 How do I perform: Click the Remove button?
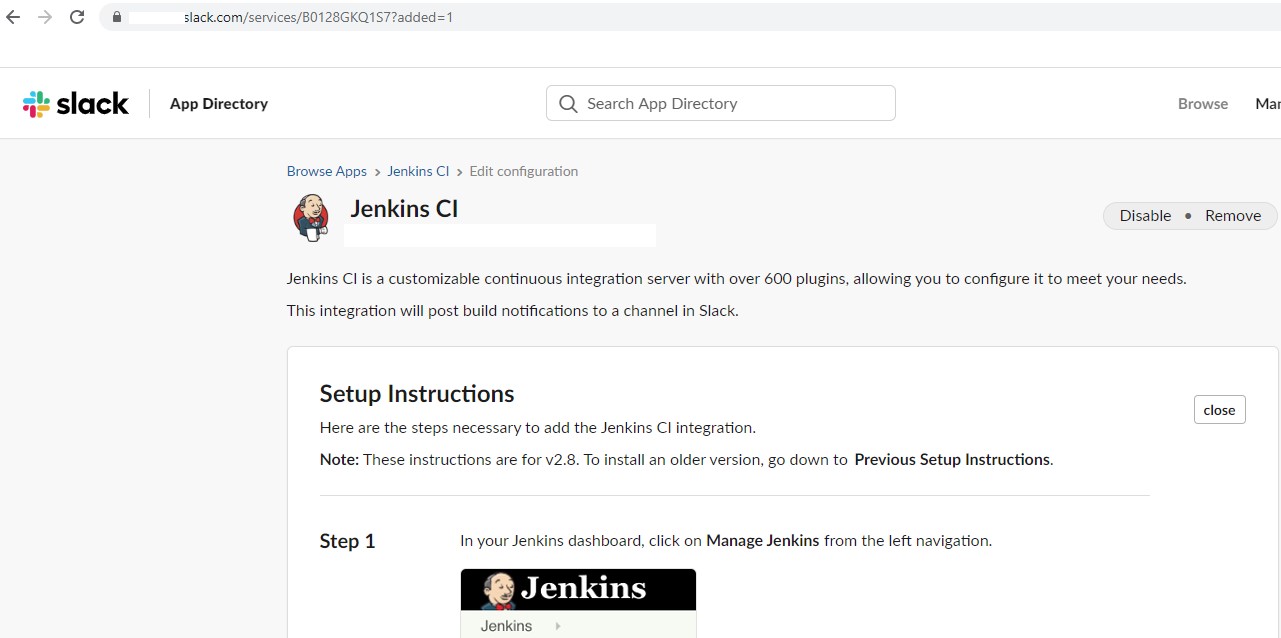coord(1232,215)
